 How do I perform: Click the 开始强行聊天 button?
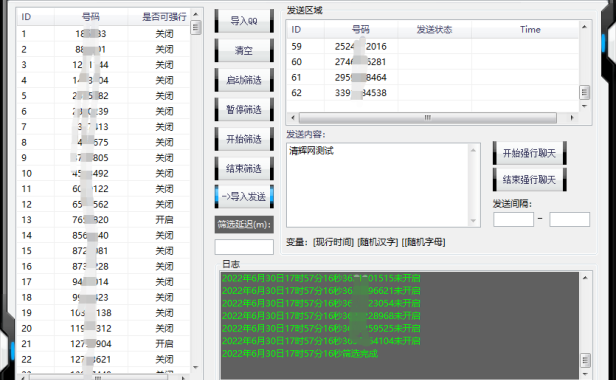pos(530,153)
